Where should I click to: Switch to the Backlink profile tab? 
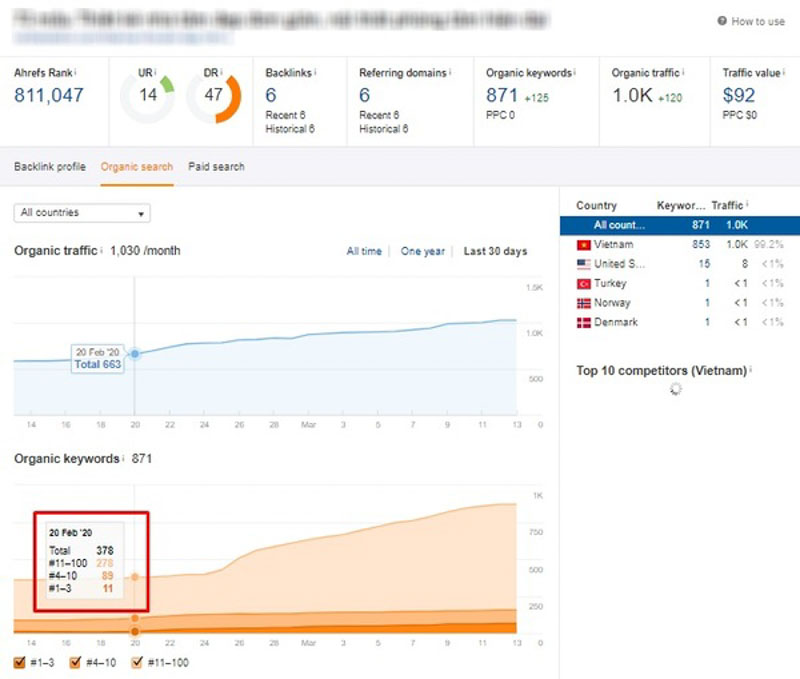click(x=50, y=166)
